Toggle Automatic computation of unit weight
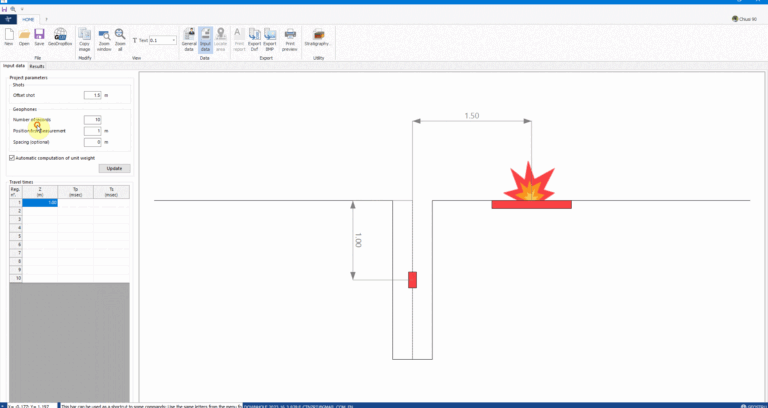Screen dimensions: 768x408 point(12,157)
